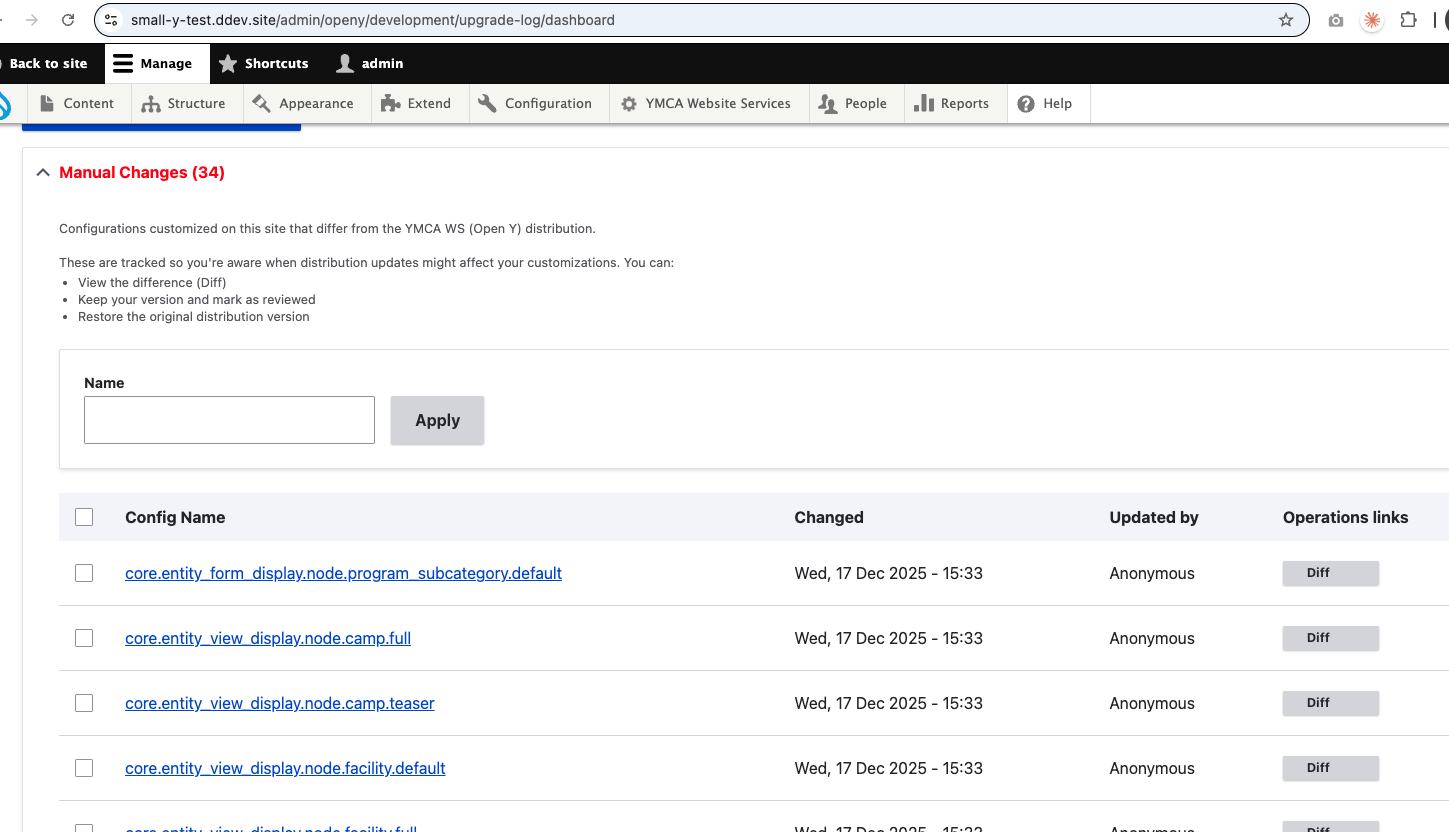Open the core.entity_view_display.node.camp.full link
The image size is (1449, 832).
[x=268, y=638]
